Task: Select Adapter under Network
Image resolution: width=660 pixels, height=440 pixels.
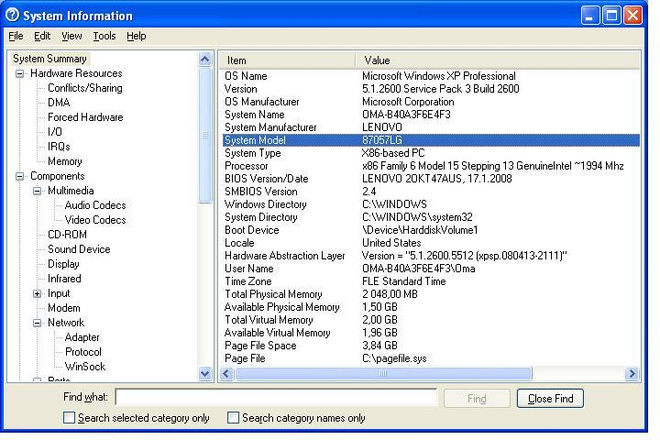Action: (82, 338)
